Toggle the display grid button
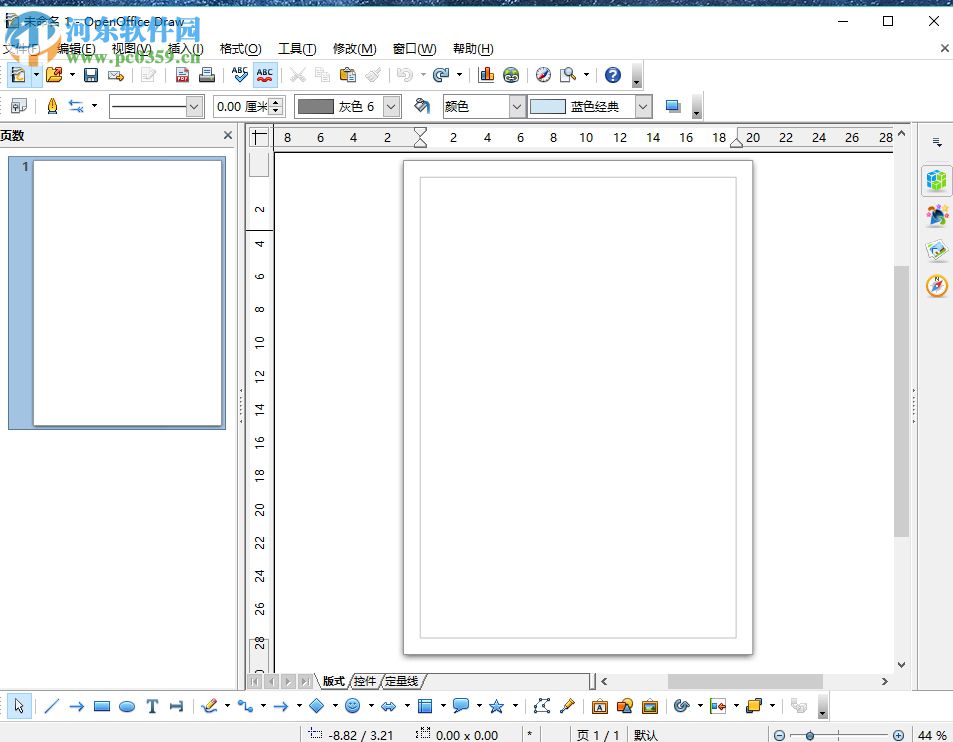 point(20,106)
